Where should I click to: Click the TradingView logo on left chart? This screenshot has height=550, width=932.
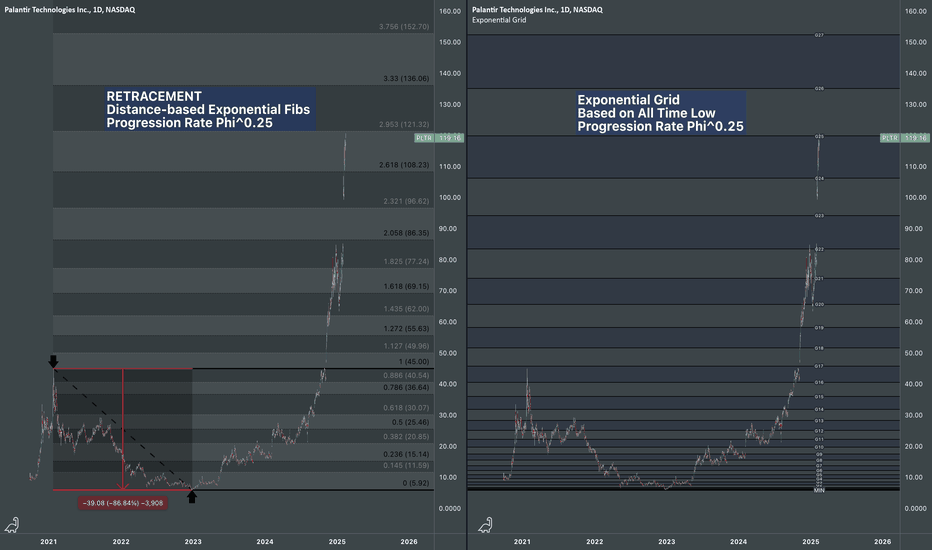[12, 525]
